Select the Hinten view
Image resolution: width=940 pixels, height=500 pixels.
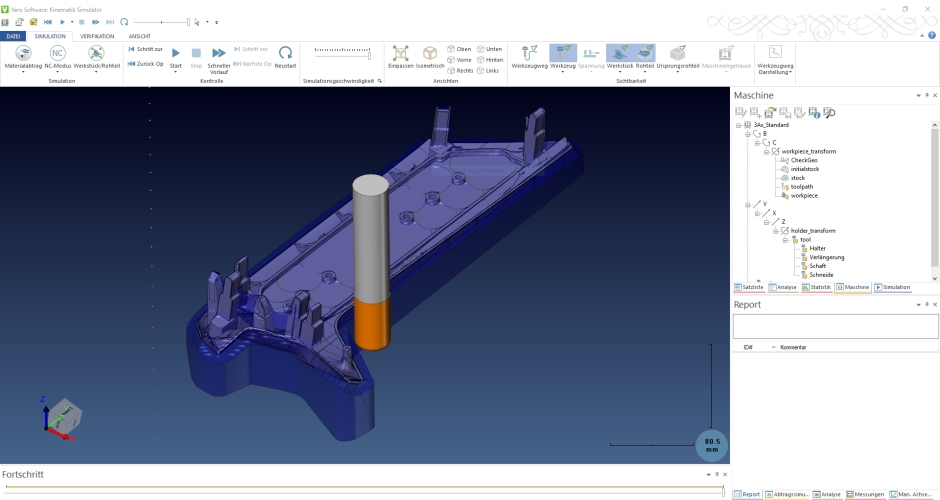point(490,60)
